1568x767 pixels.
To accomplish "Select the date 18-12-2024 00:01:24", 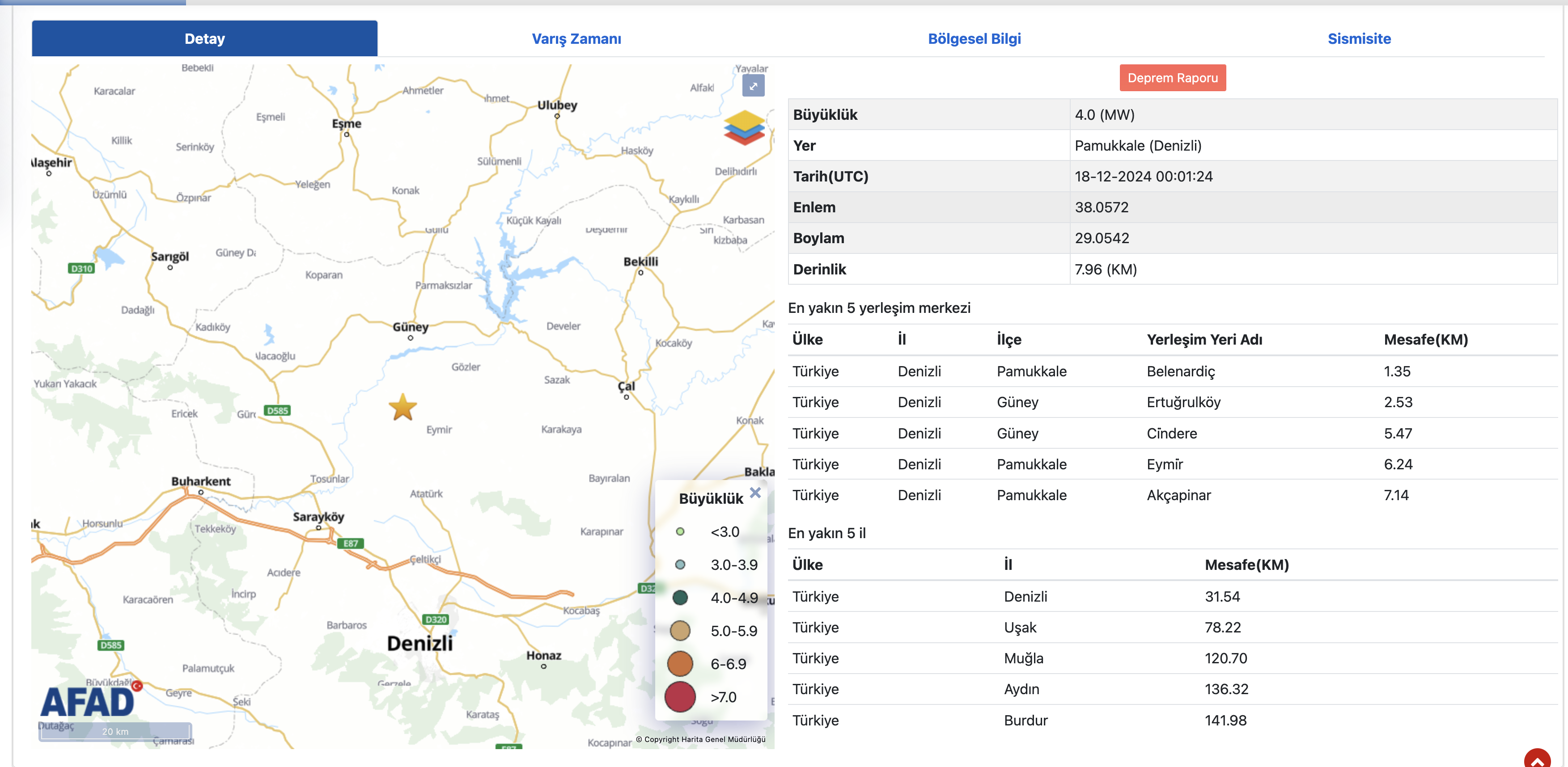I will click(x=1143, y=177).
